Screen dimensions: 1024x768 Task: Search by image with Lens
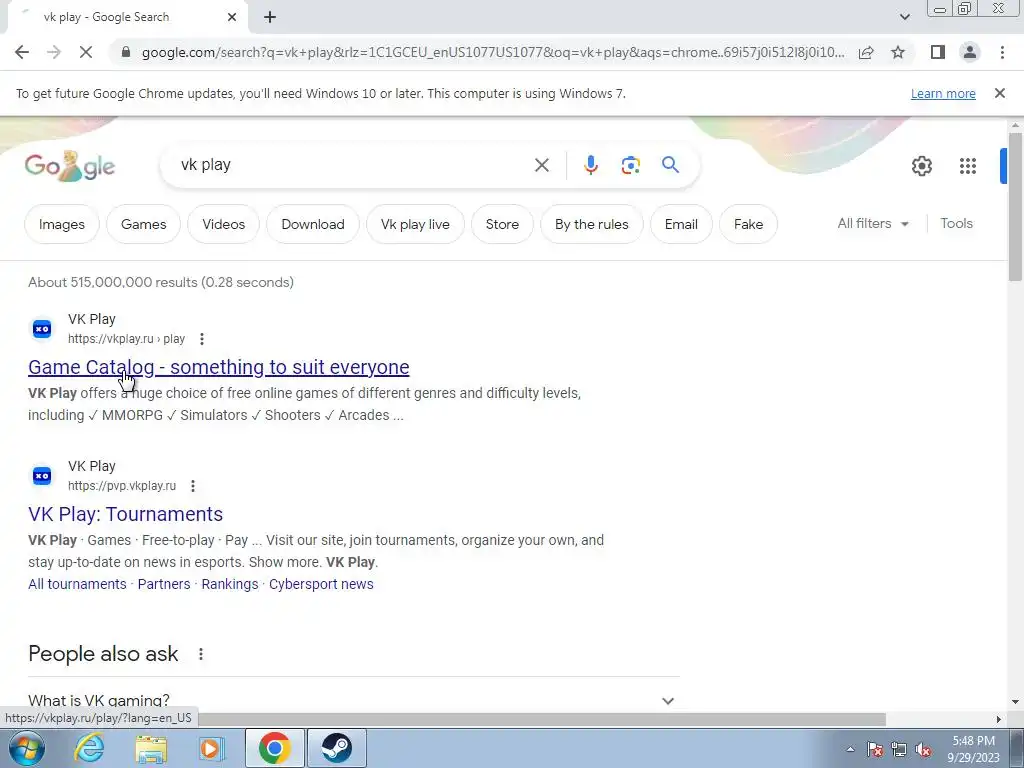(x=630, y=165)
